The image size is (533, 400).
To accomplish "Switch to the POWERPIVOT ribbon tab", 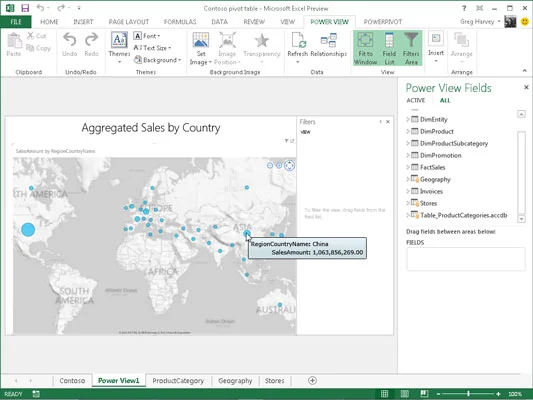I will [383, 22].
